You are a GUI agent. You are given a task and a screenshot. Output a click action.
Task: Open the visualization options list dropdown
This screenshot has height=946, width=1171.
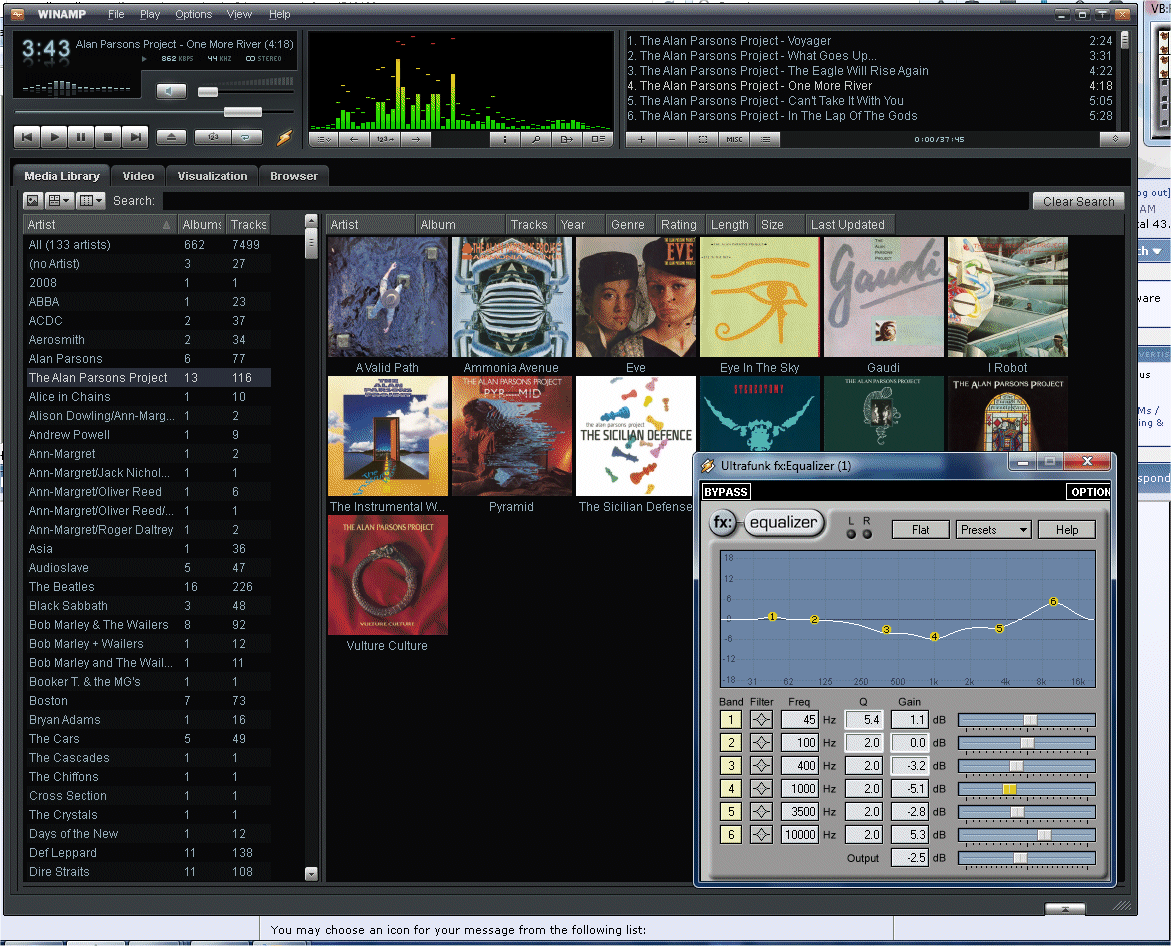point(323,139)
